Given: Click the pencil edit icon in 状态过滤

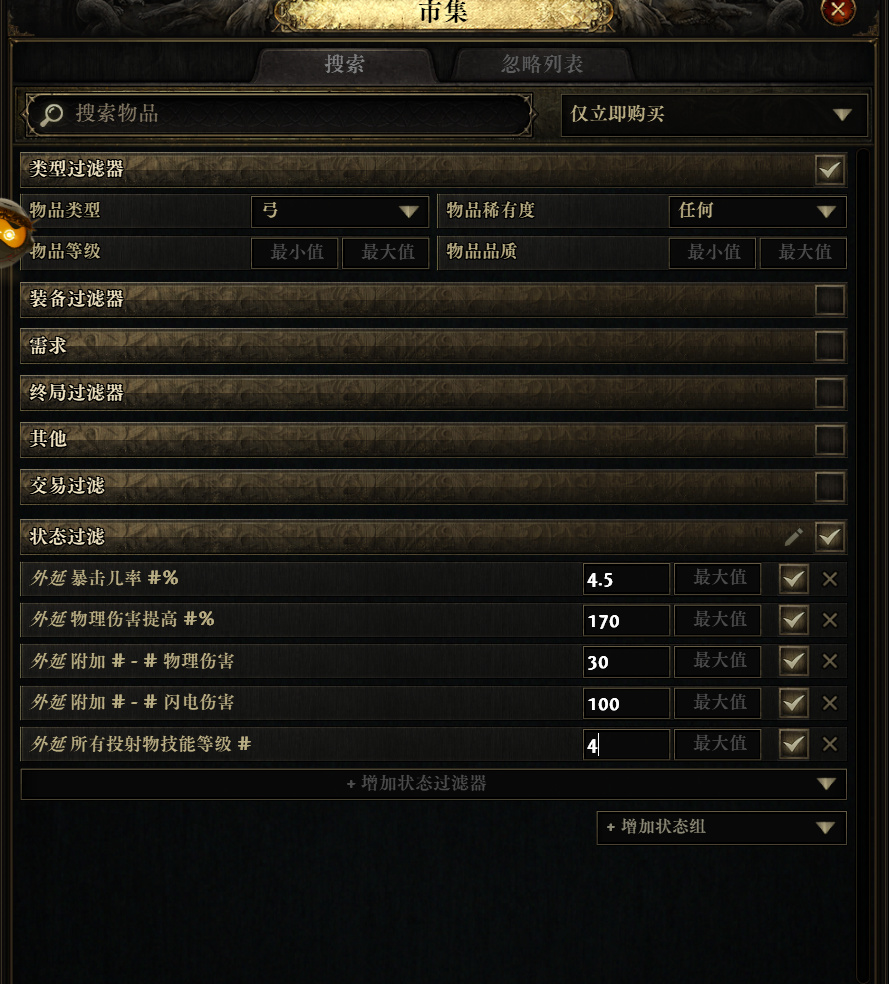Looking at the screenshot, I should (794, 537).
